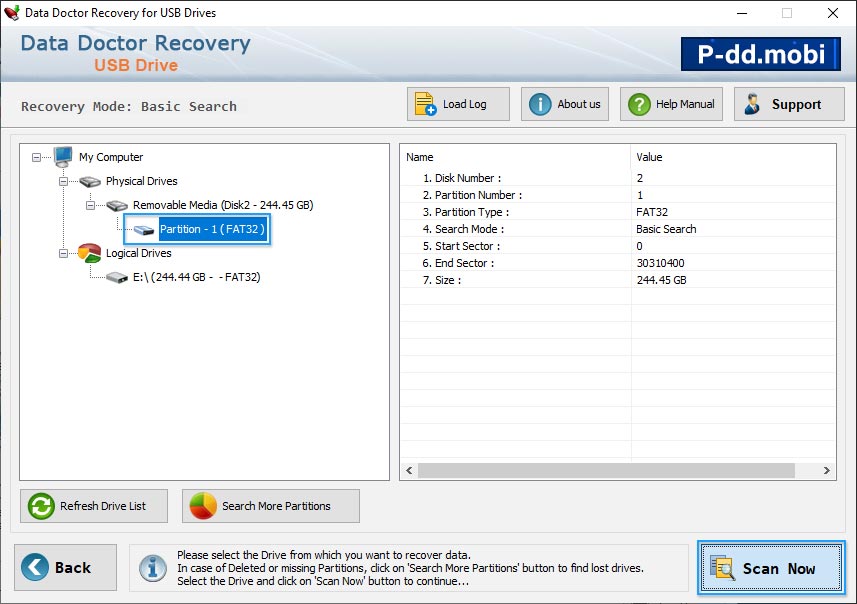This screenshot has width=857, height=604.
Task: Select Physical Drives tree entry
Action: click(142, 181)
